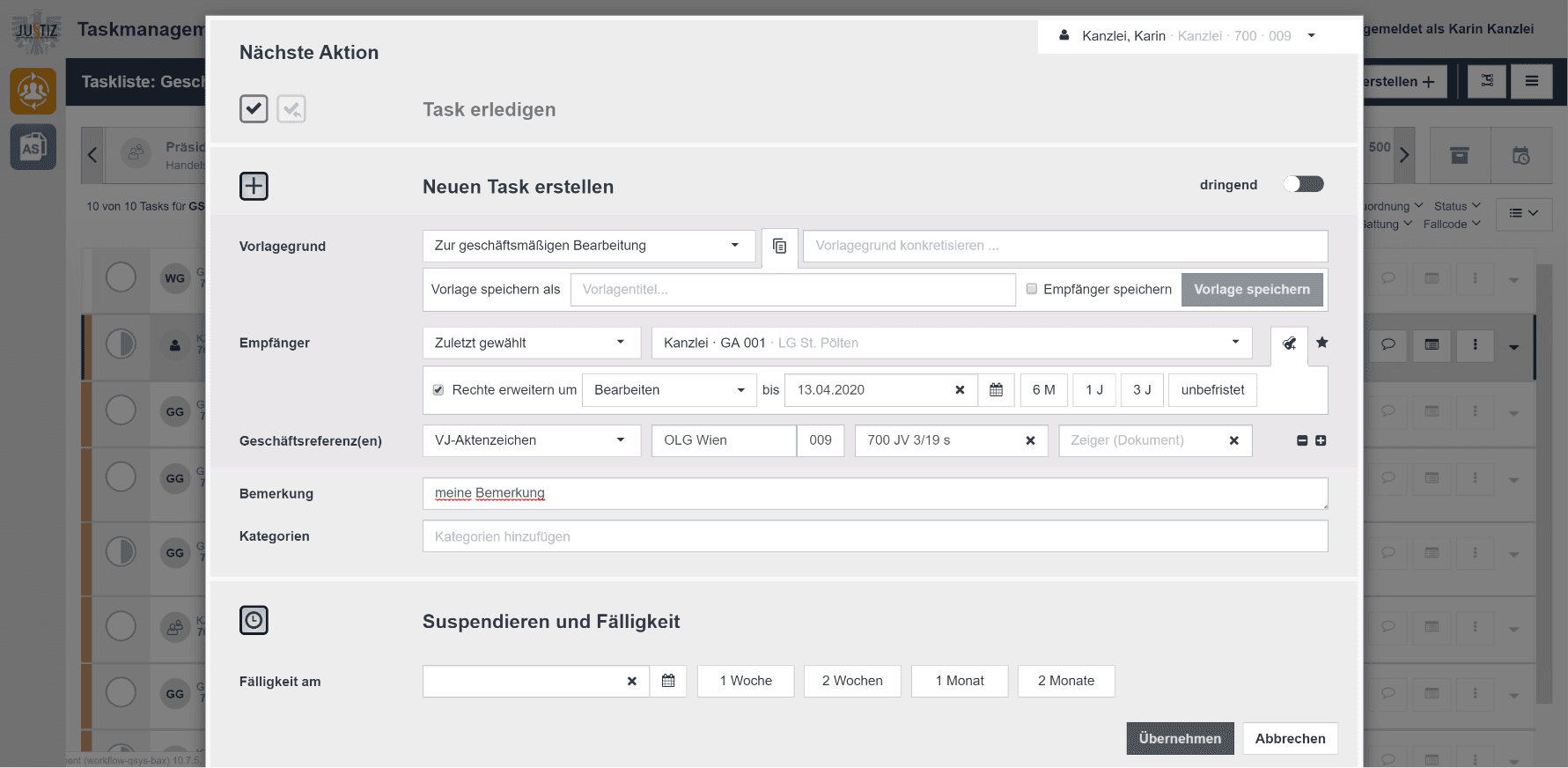Open calendar for the Rechte bis date
The width and height of the screenshot is (1568, 768).
(996, 390)
